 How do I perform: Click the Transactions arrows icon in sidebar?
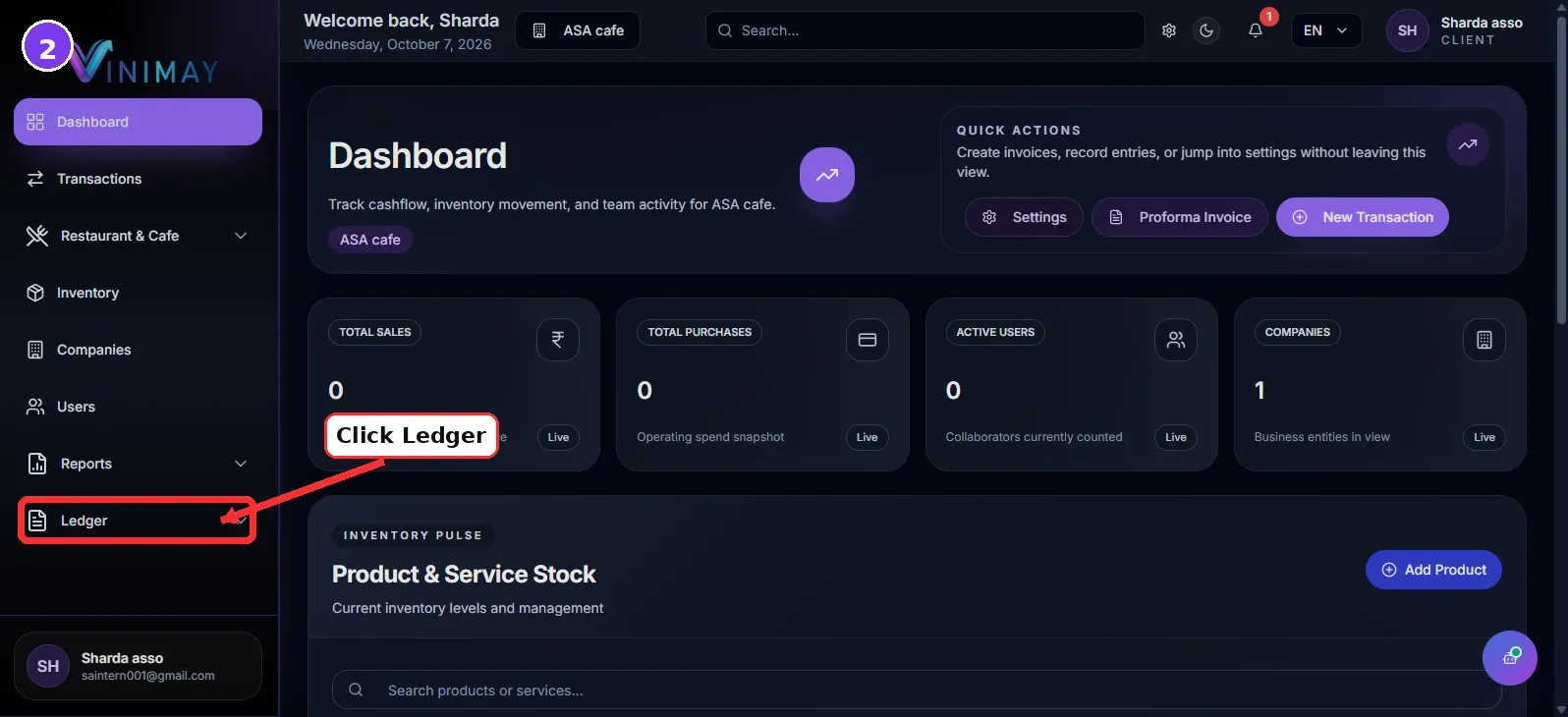(35, 179)
